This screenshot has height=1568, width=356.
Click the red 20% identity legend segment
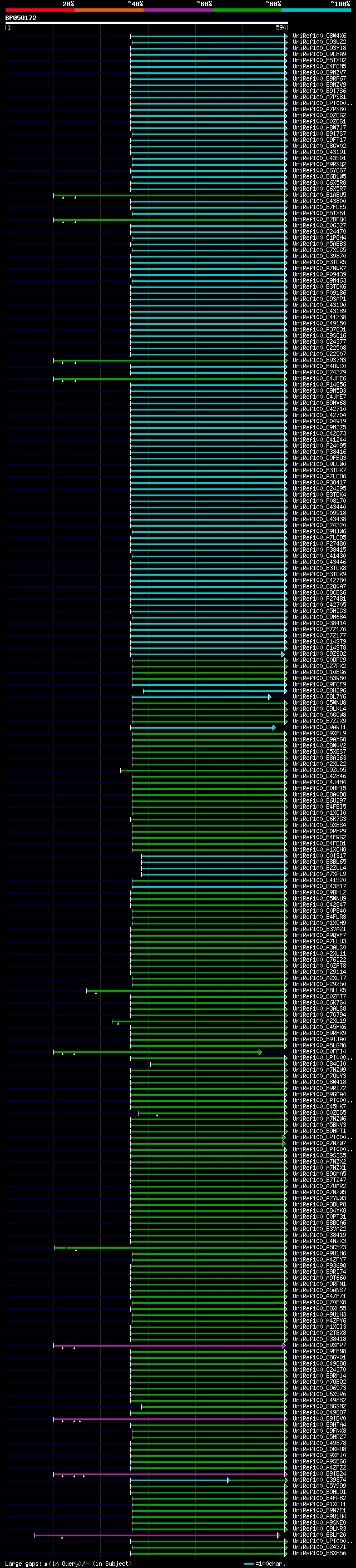(39, 10)
